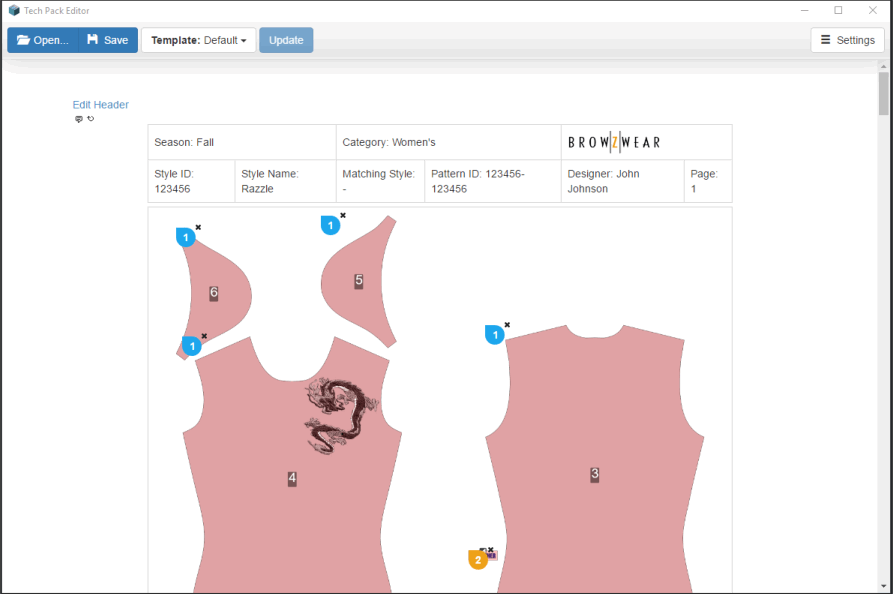Open the Settings menu
Image resolution: width=893 pixels, height=594 pixels.
pos(847,40)
